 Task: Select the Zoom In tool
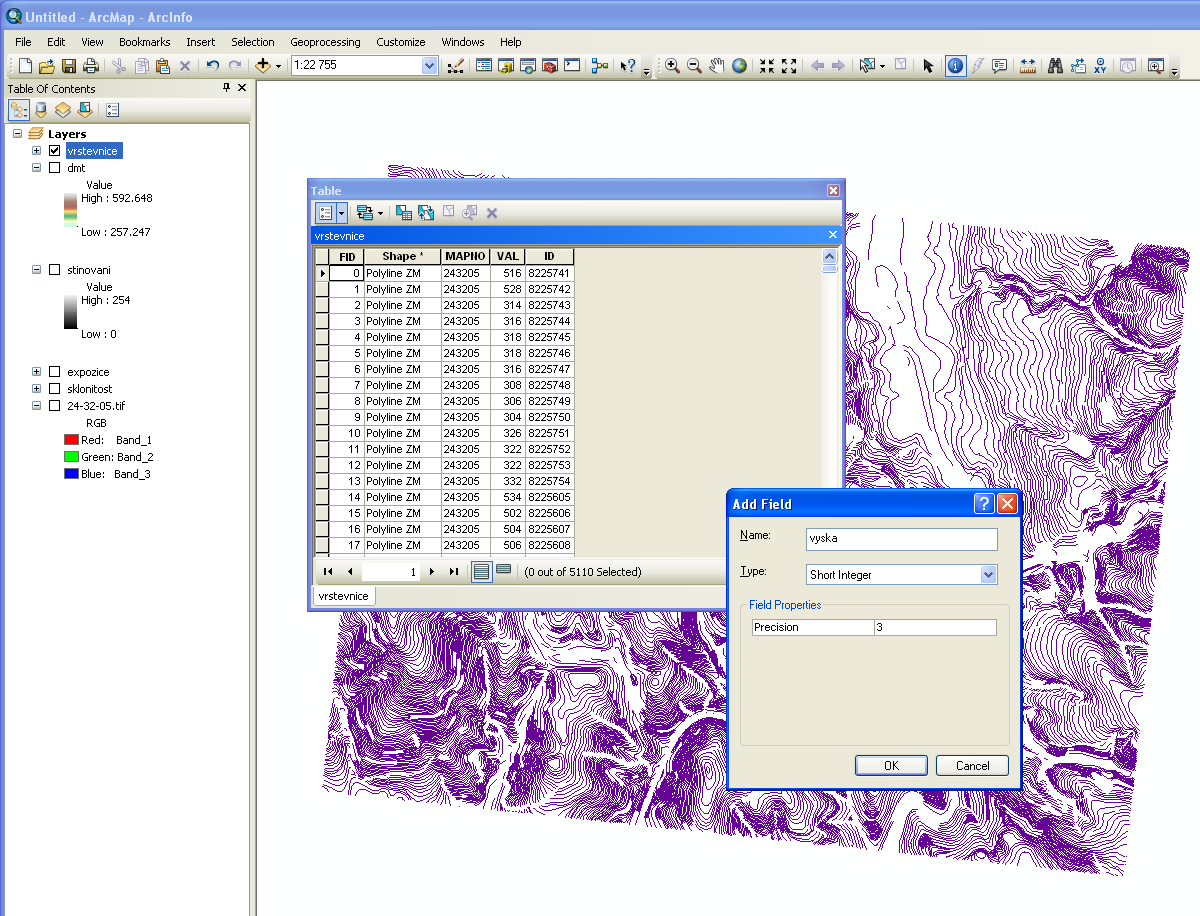coord(672,66)
